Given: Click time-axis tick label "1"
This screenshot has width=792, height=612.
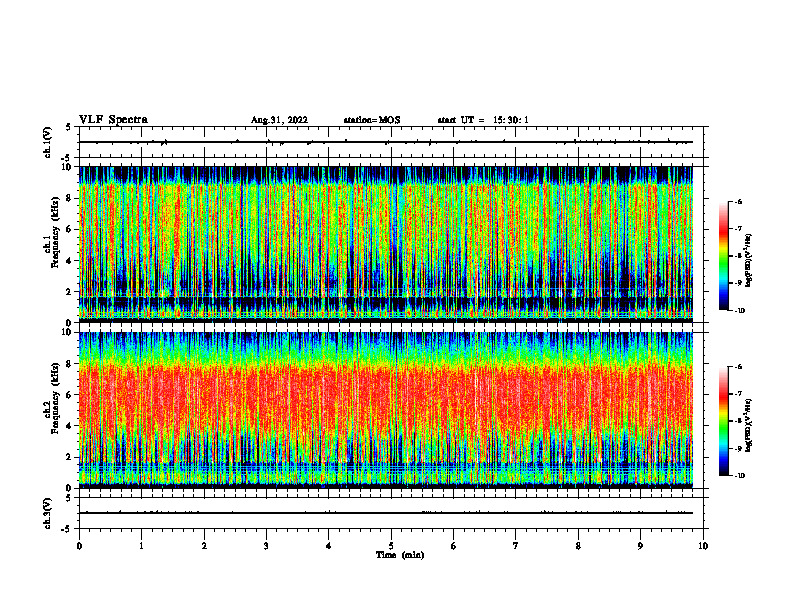Looking at the screenshot, I should [142, 546].
